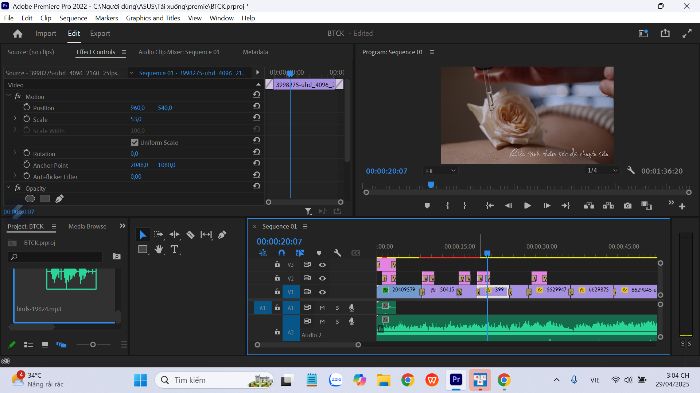Toggle Anchor Point animation stopwatch
700x393 pixels.
click(x=27, y=165)
